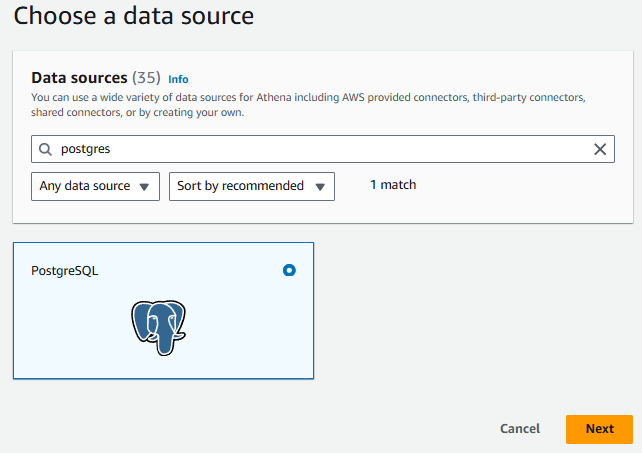This screenshot has height=453, width=642.
Task: Click the Athena connectors description text
Action: 308,105
